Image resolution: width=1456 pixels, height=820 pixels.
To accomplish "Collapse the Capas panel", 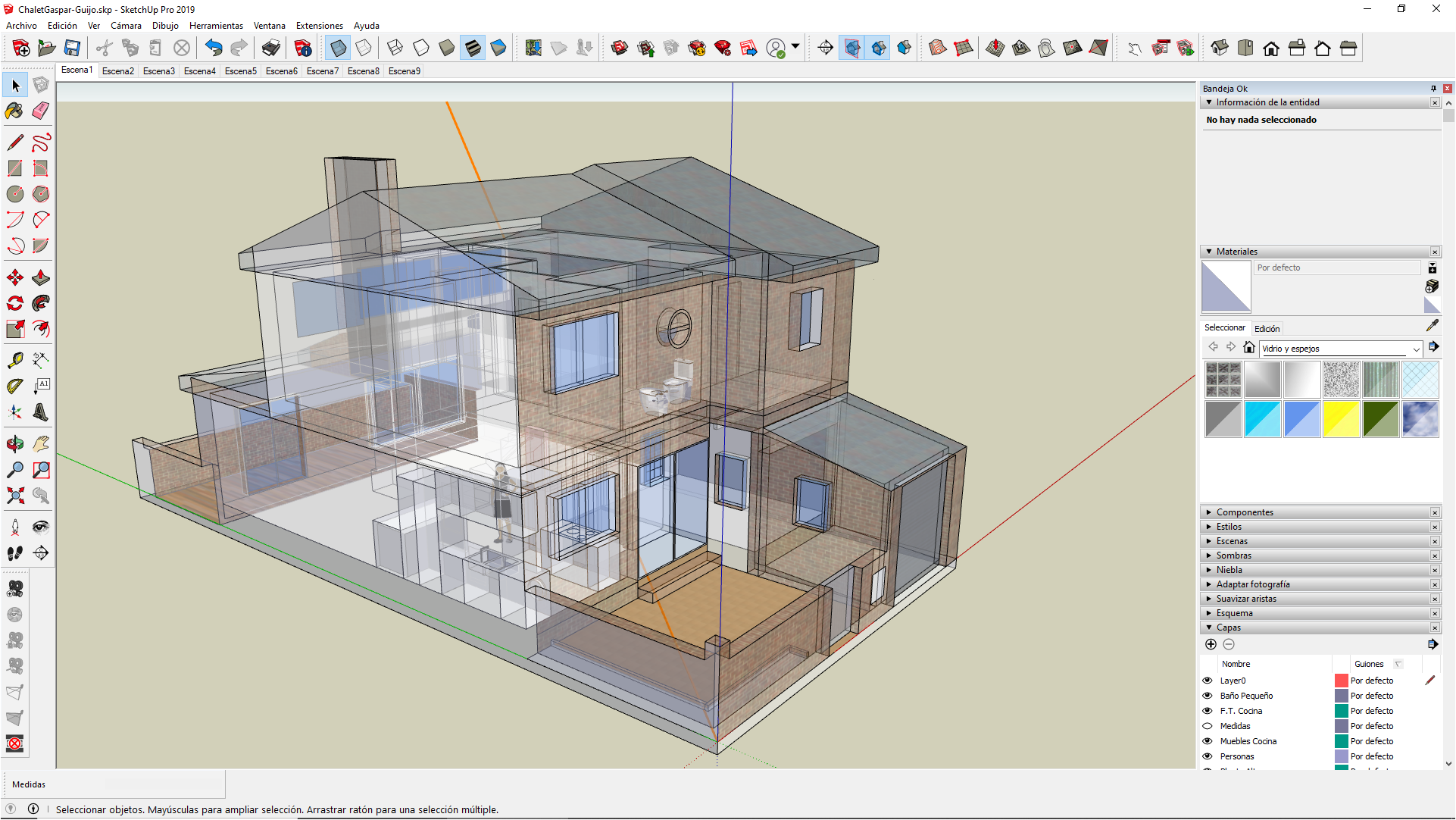I will coord(1320,628).
